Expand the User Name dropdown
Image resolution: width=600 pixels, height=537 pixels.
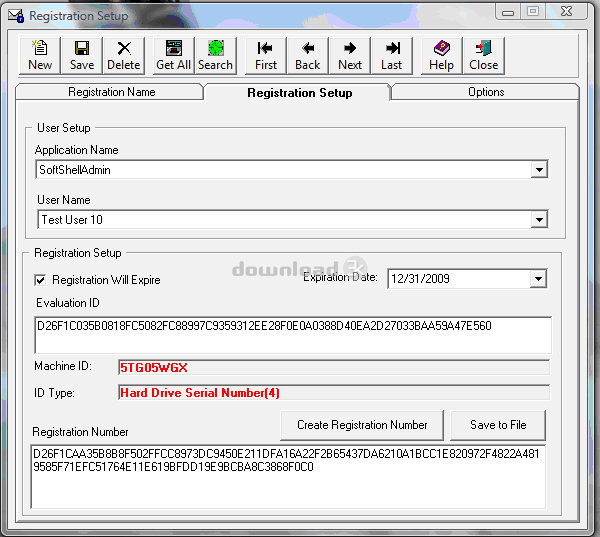point(539,220)
